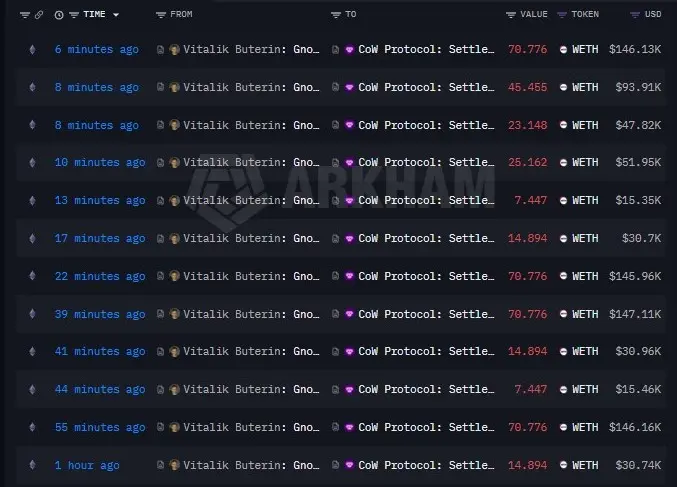Open the FROM column filter

tap(162, 15)
